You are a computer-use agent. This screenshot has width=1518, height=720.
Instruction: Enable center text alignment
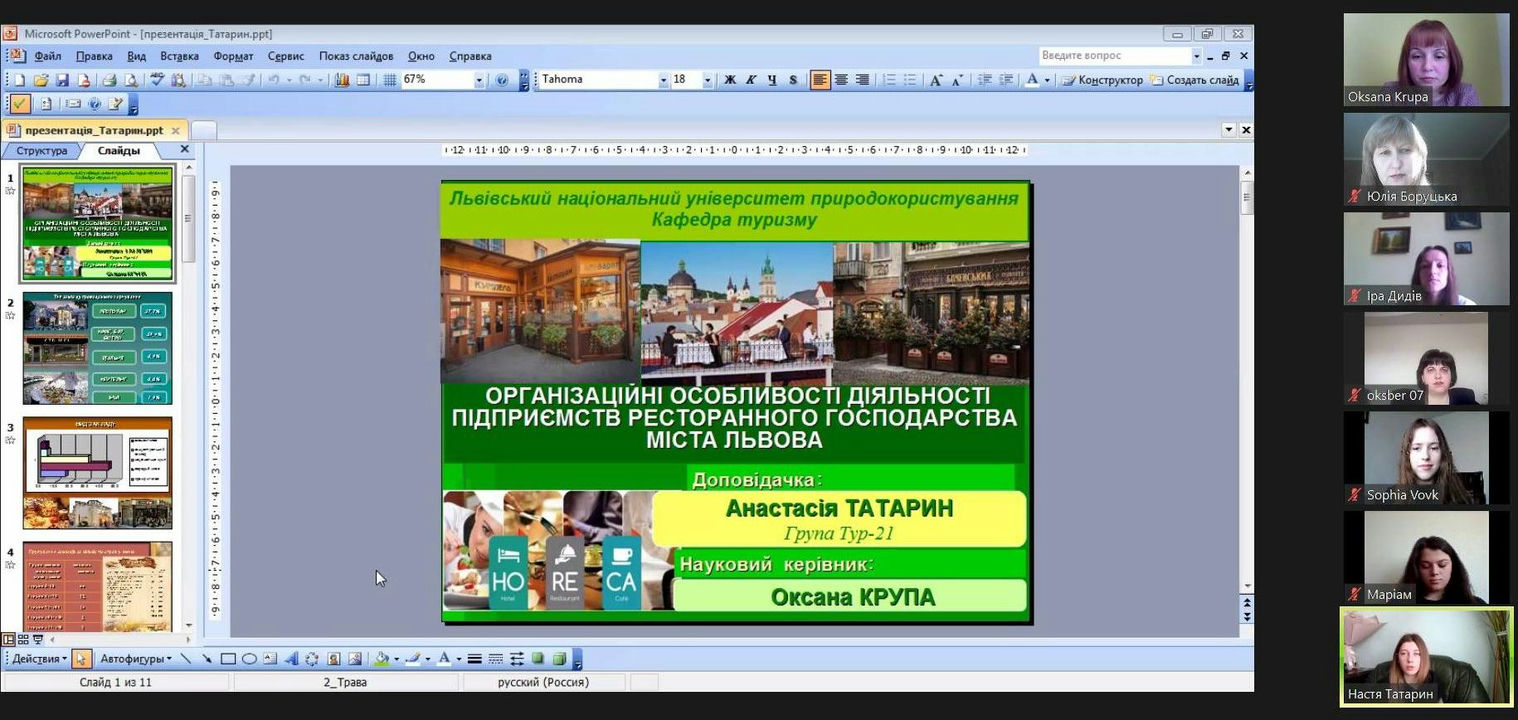[x=841, y=80]
